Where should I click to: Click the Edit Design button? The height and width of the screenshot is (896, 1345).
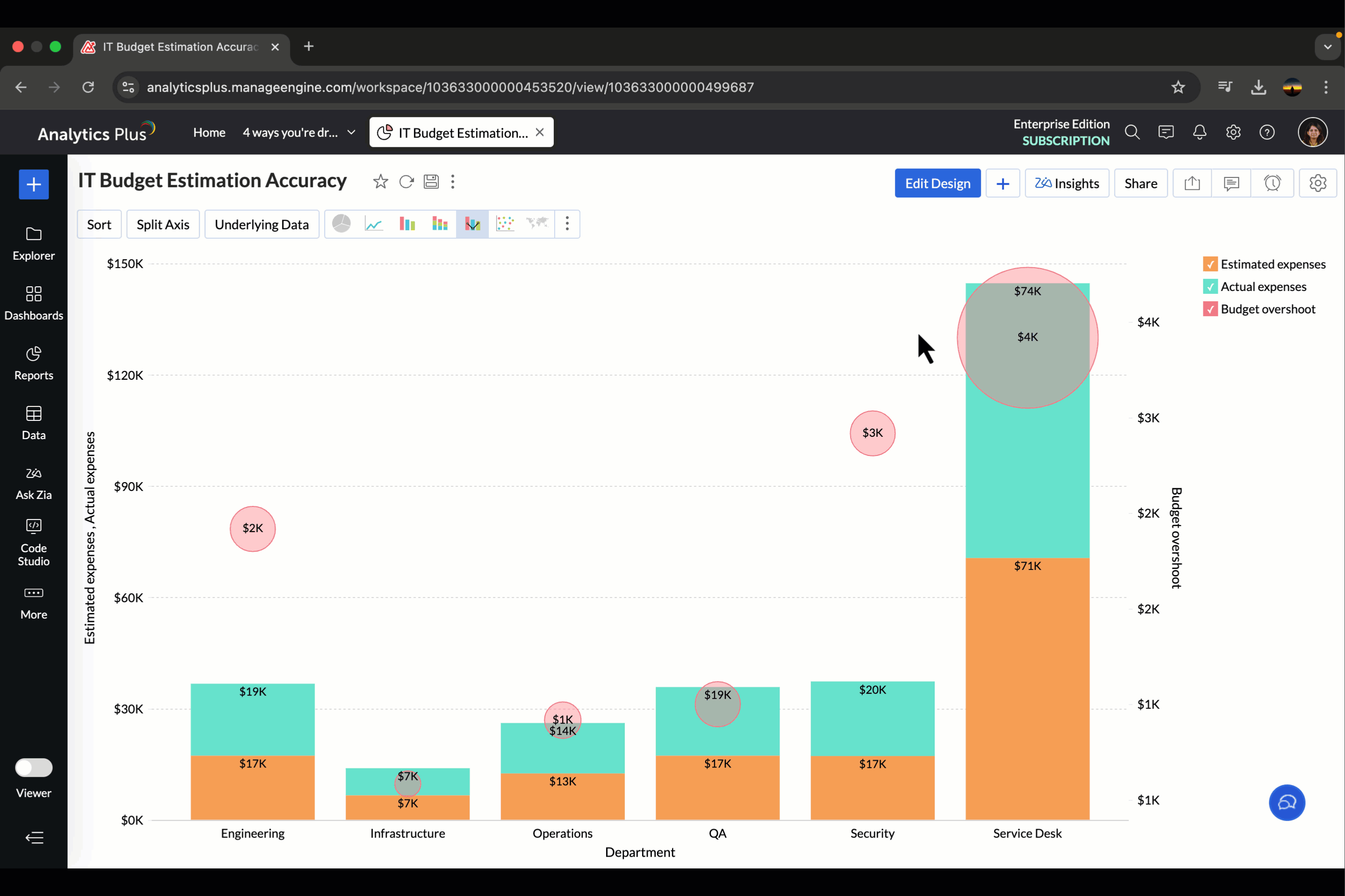[x=937, y=184]
